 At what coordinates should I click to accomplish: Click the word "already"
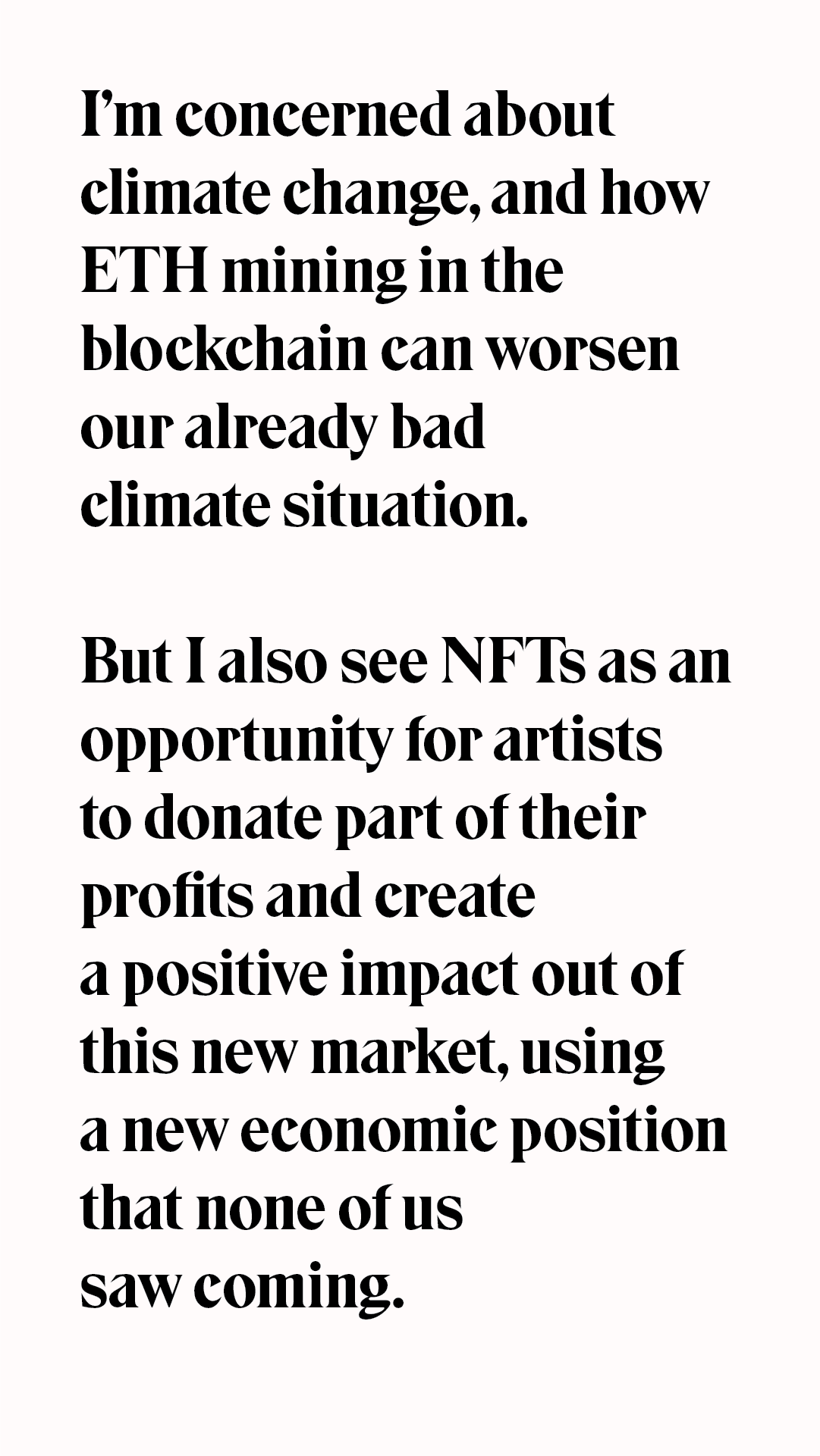pos(281,429)
